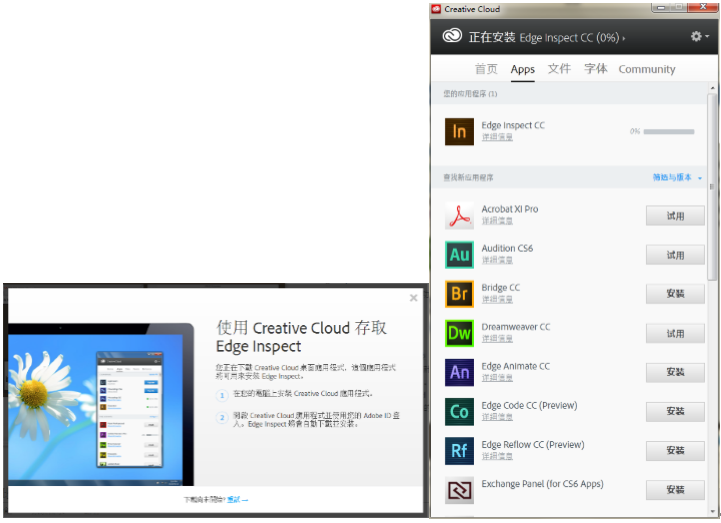This screenshot has width=721, height=523.
Task: Close the Edge Inspect download dialog
Action: [x=414, y=298]
